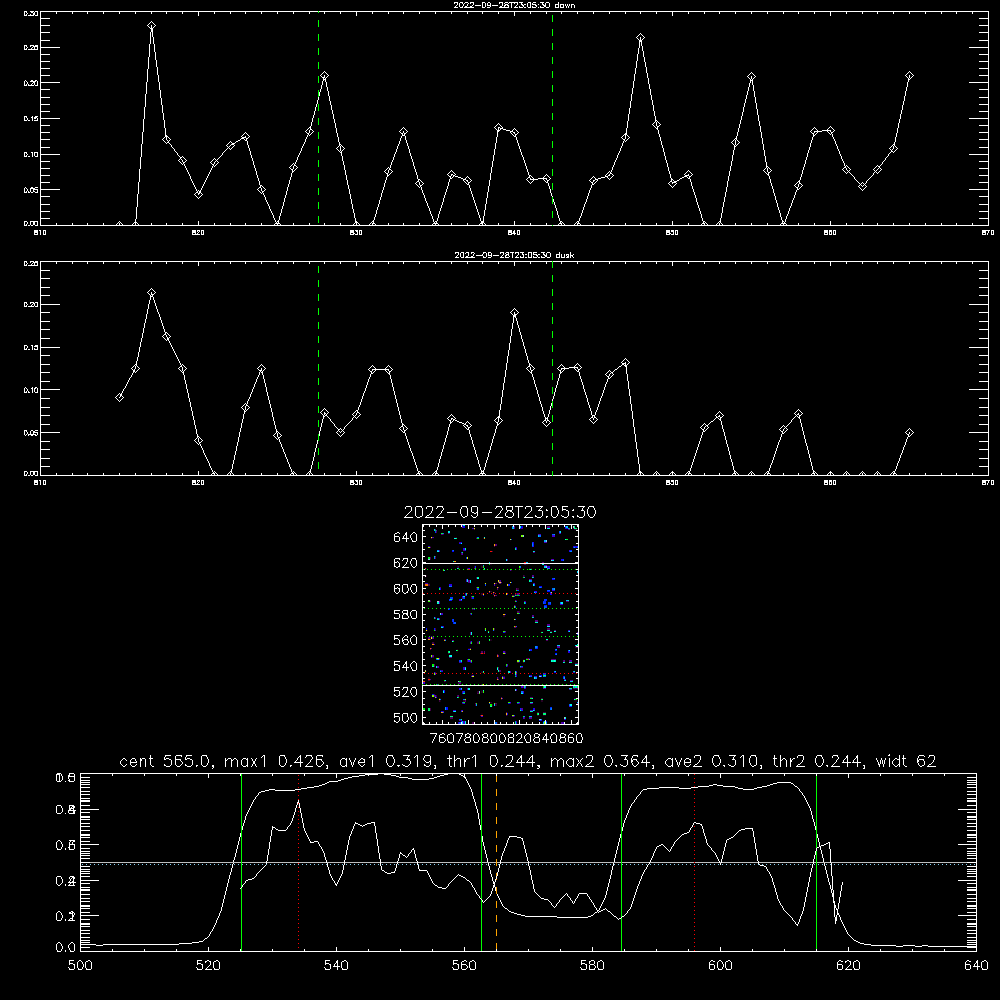
Task: Click the bottom plot x-axis label 580
Action: point(592,966)
